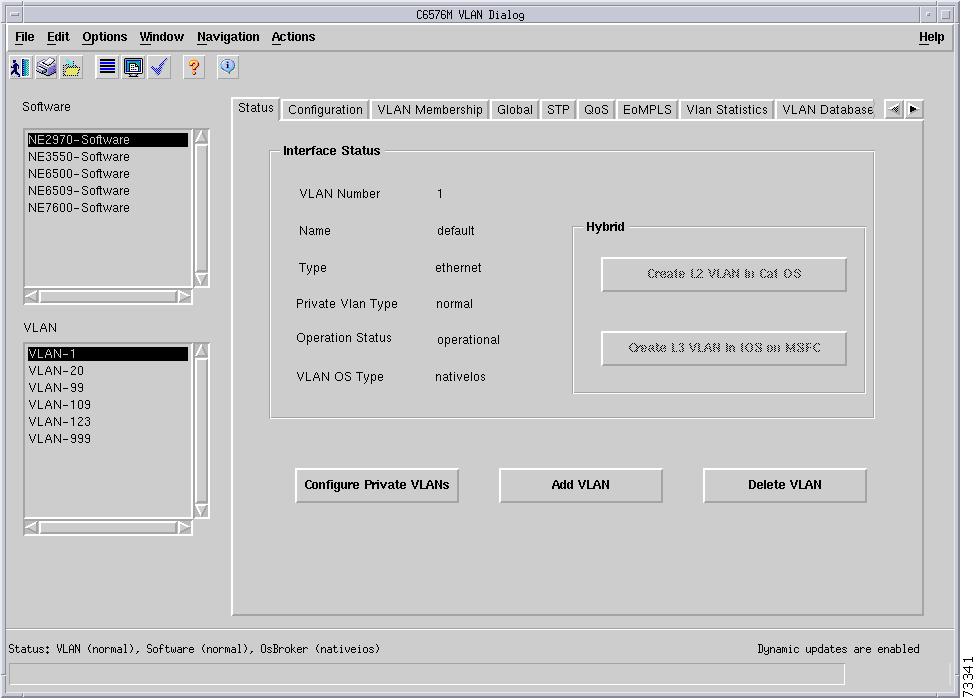Click Software list scroll up arrow
The width and height of the screenshot is (977, 698).
[x=201, y=137]
